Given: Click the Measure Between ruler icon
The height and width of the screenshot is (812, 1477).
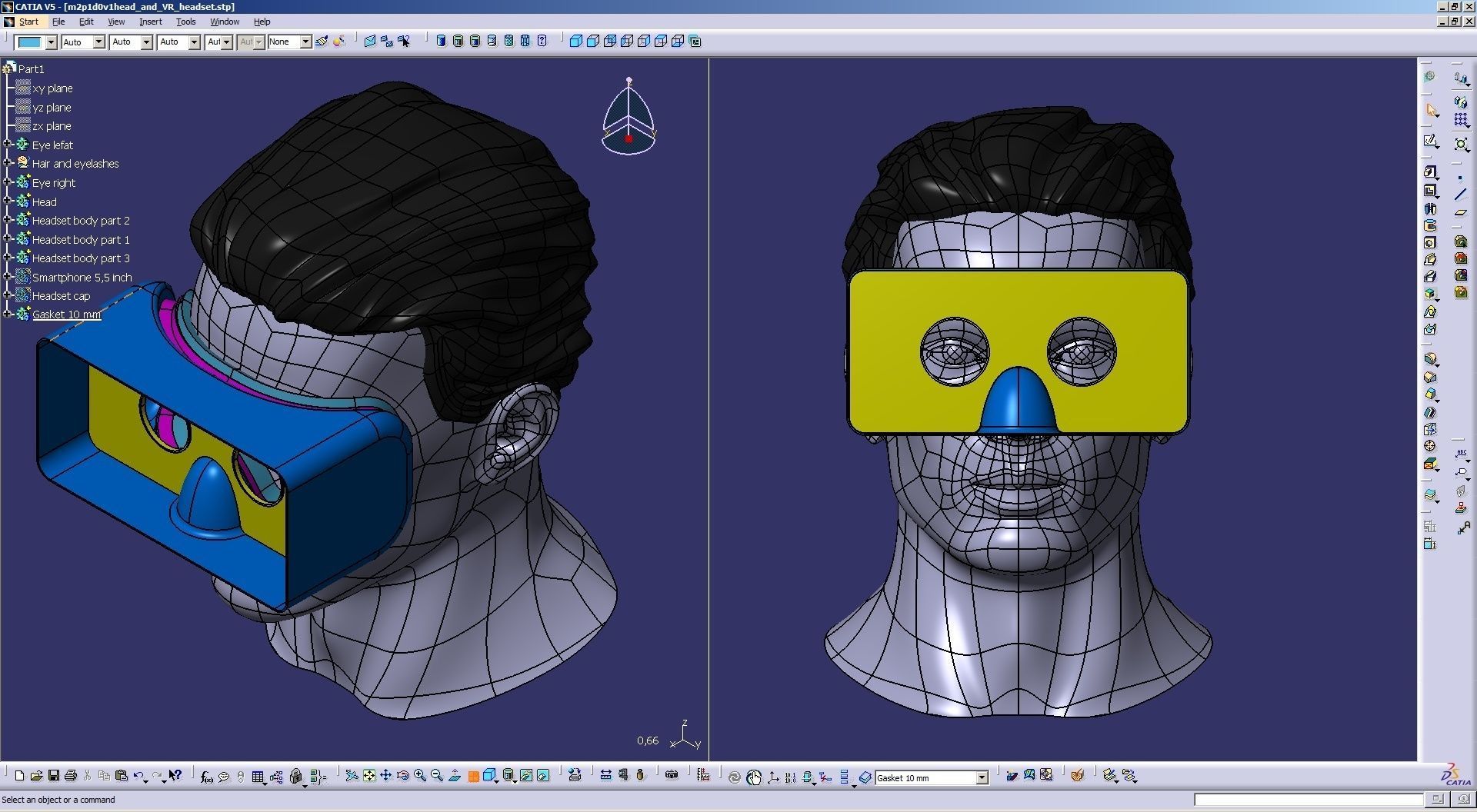Looking at the screenshot, I should click(605, 776).
